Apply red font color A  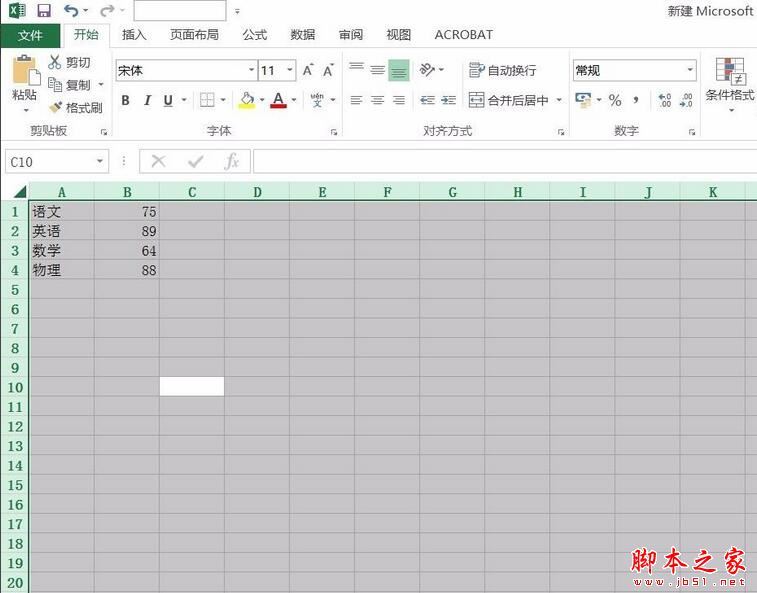click(278, 100)
